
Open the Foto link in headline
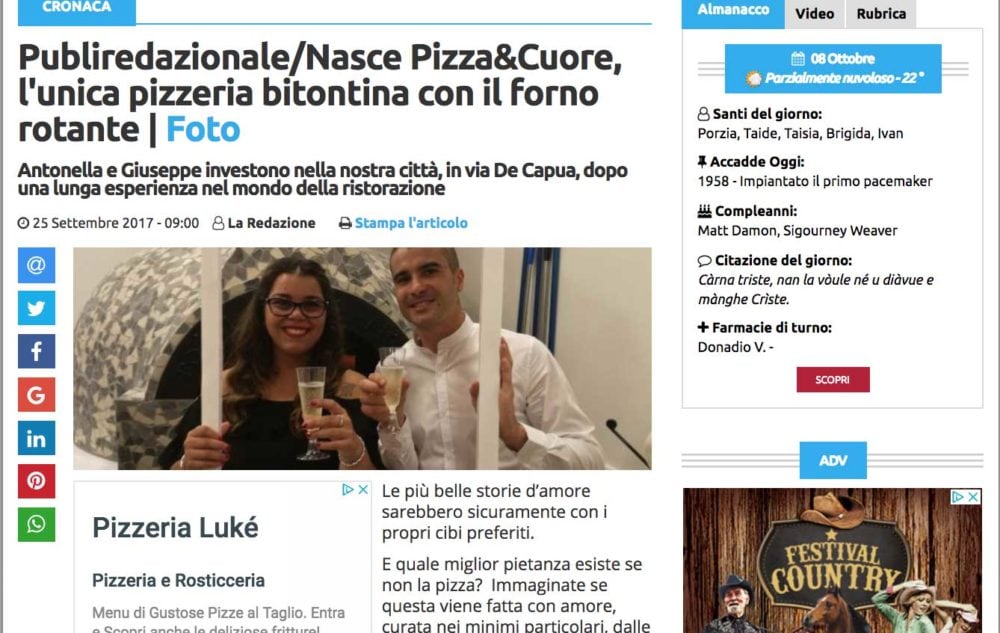click(203, 129)
